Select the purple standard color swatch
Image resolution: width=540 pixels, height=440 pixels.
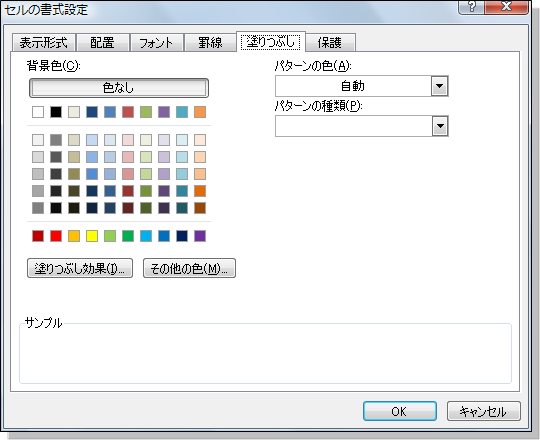200,236
